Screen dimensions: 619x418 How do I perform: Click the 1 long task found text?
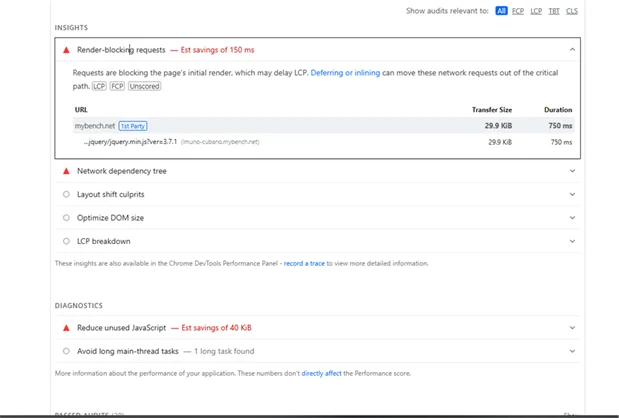(x=224, y=351)
